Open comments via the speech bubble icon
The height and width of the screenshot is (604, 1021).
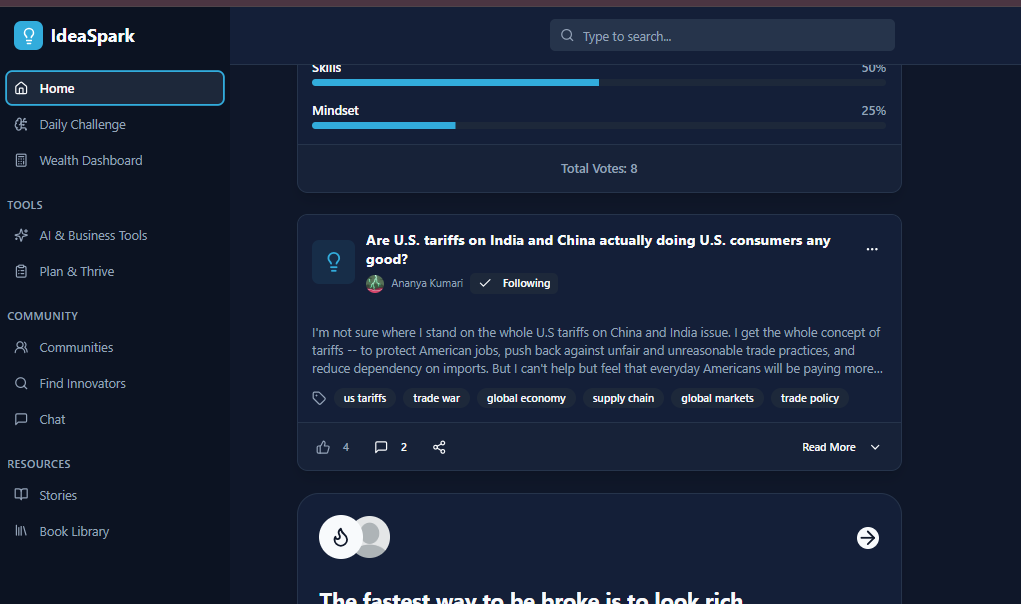381,446
